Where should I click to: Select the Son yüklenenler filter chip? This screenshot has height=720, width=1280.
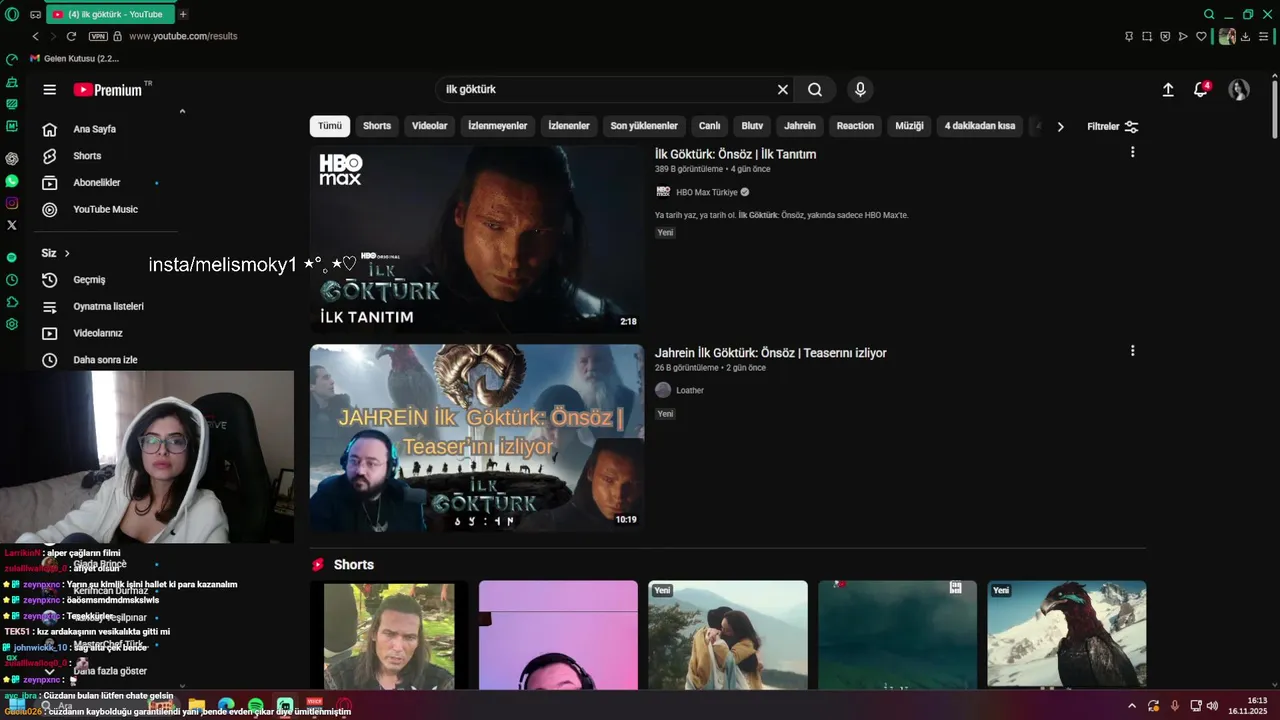click(644, 126)
